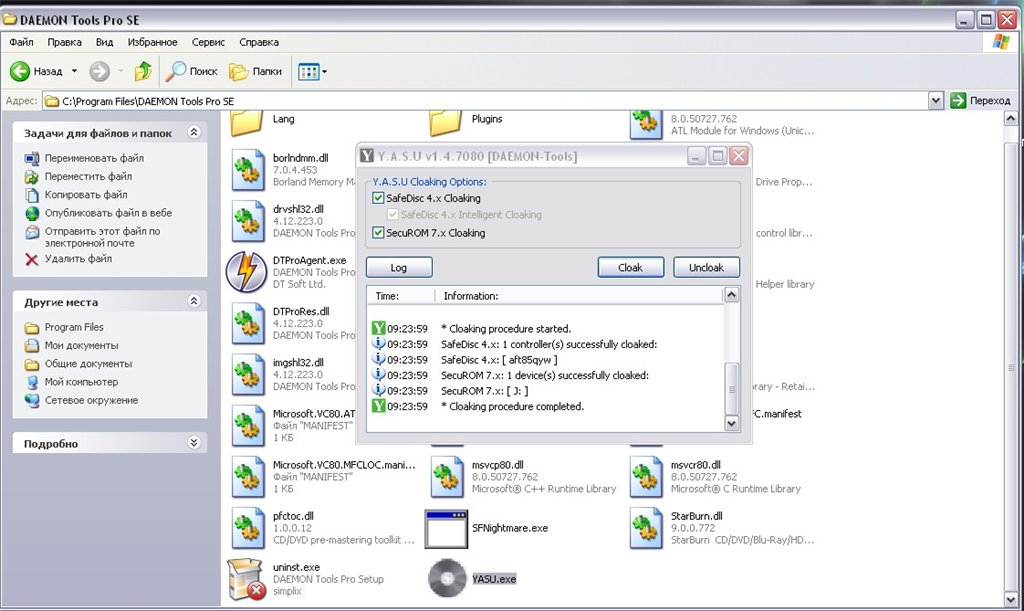The height and width of the screenshot is (611, 1024).
Task: Open the Вид menu
Action: click(x=104, y=42)
